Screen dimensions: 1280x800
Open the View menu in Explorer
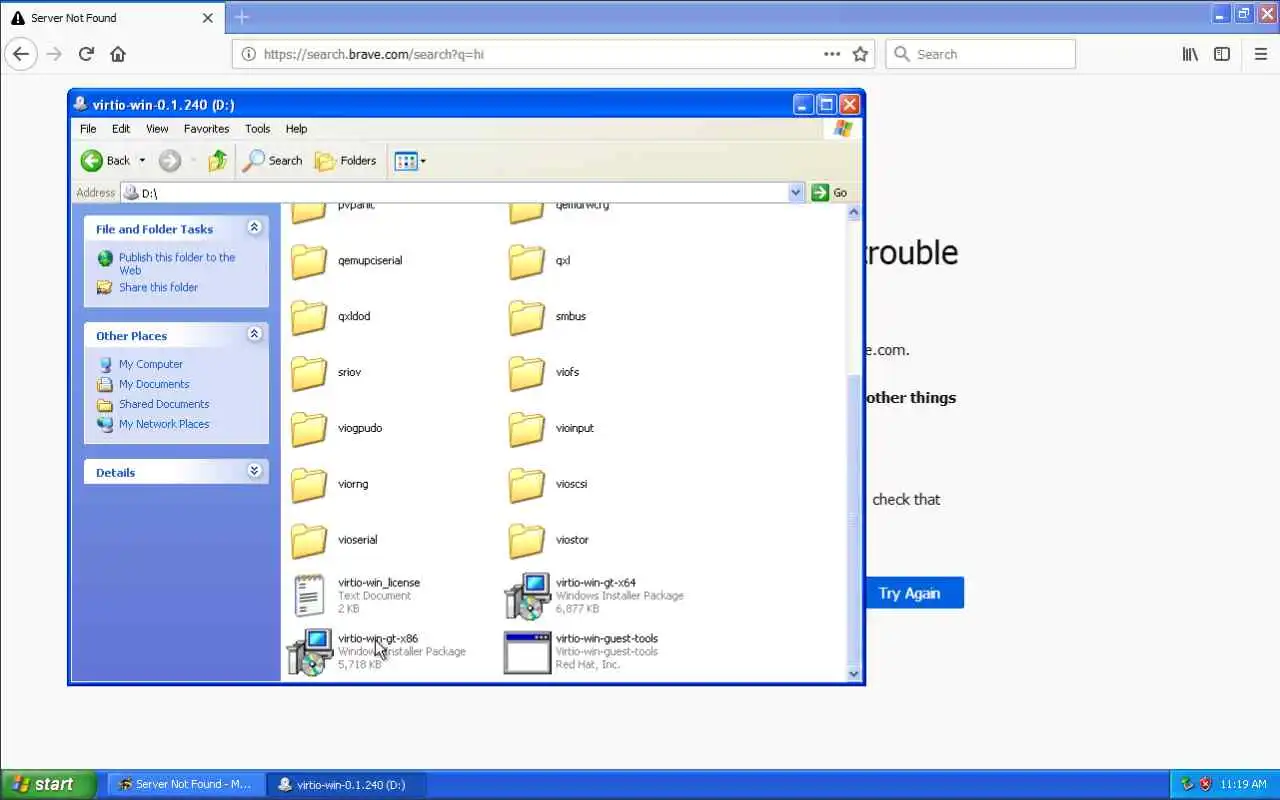pyautogui.click(x=157, y=129)
